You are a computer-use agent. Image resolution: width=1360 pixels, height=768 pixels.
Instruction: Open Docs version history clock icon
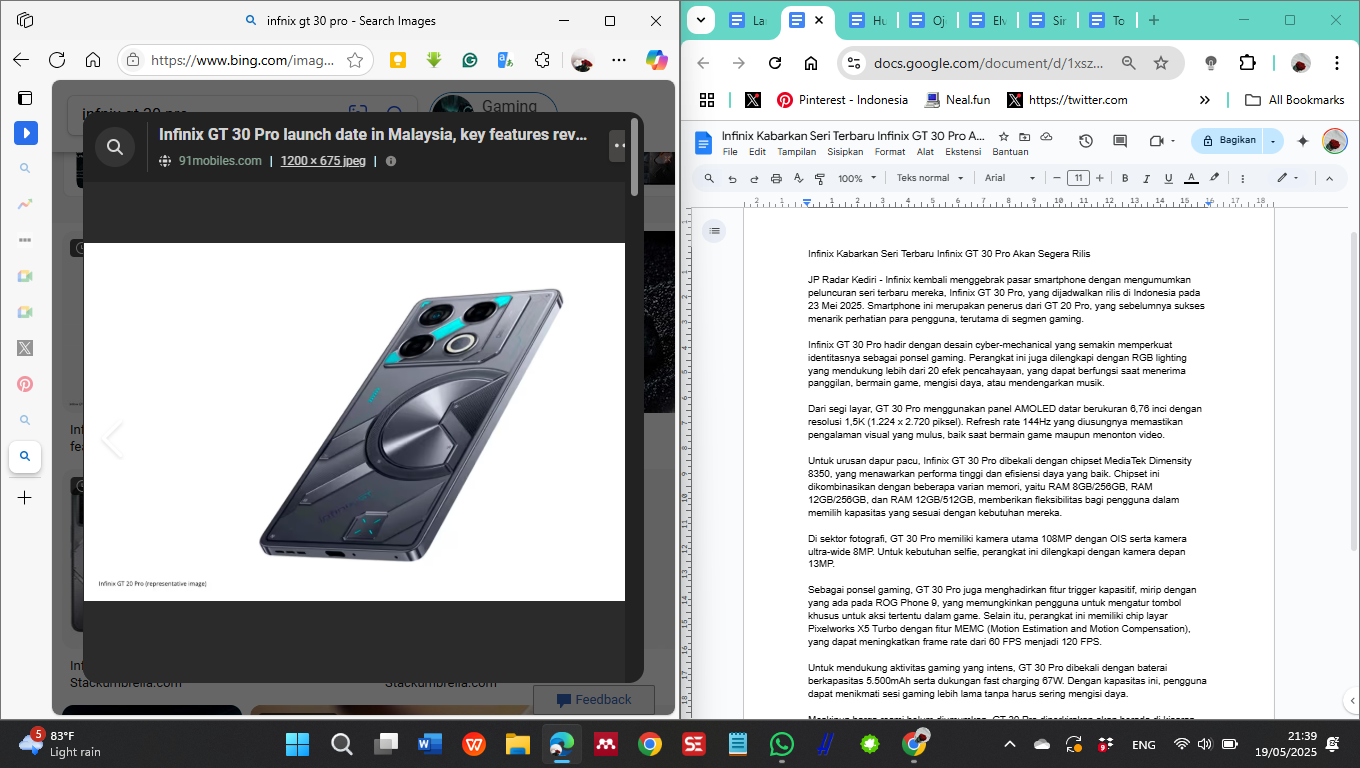[x=1086, y=141]
